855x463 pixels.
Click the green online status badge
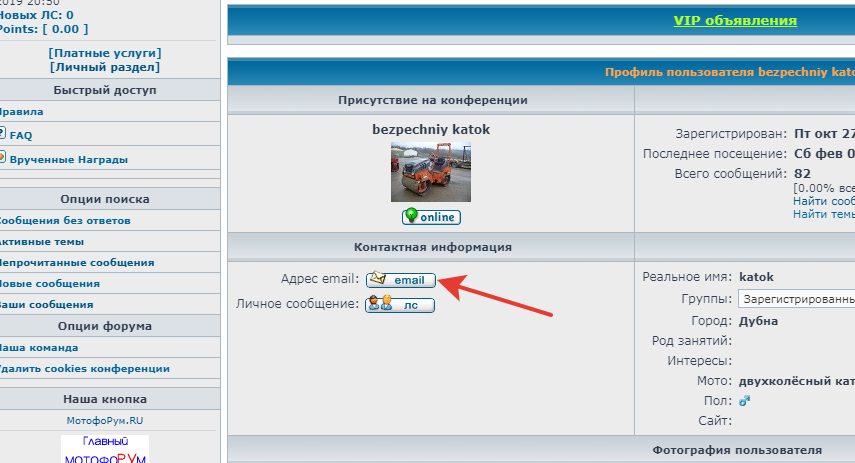[431, 217]
